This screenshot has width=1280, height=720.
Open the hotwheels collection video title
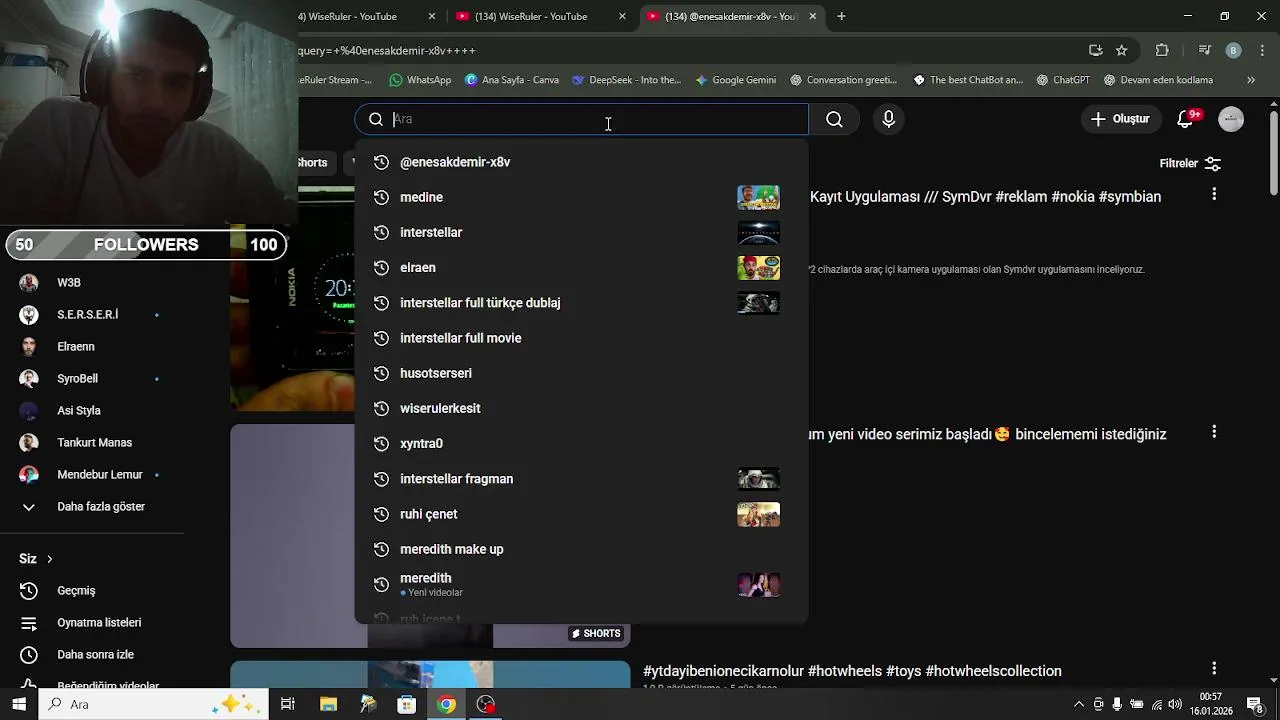coord(852,671)
